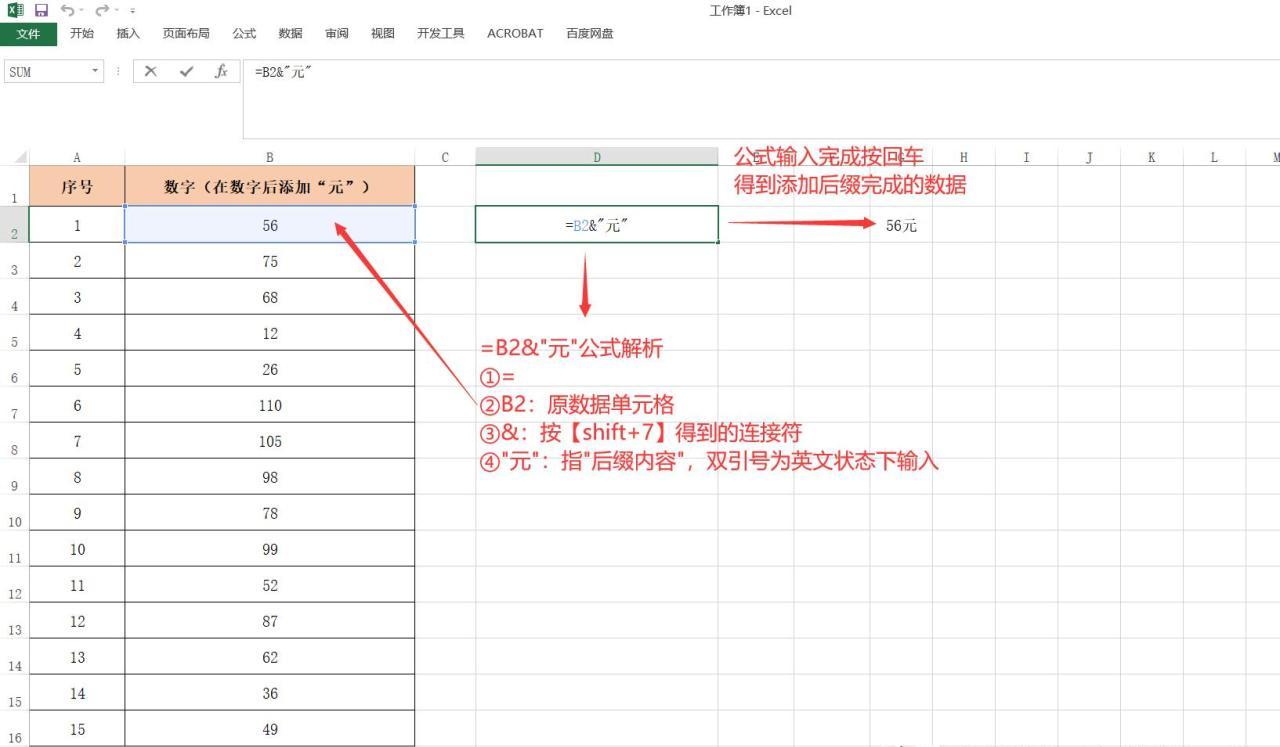This screenshot has width=1280, height=747.
Task: Click header cell 序号
Action: 77,186
